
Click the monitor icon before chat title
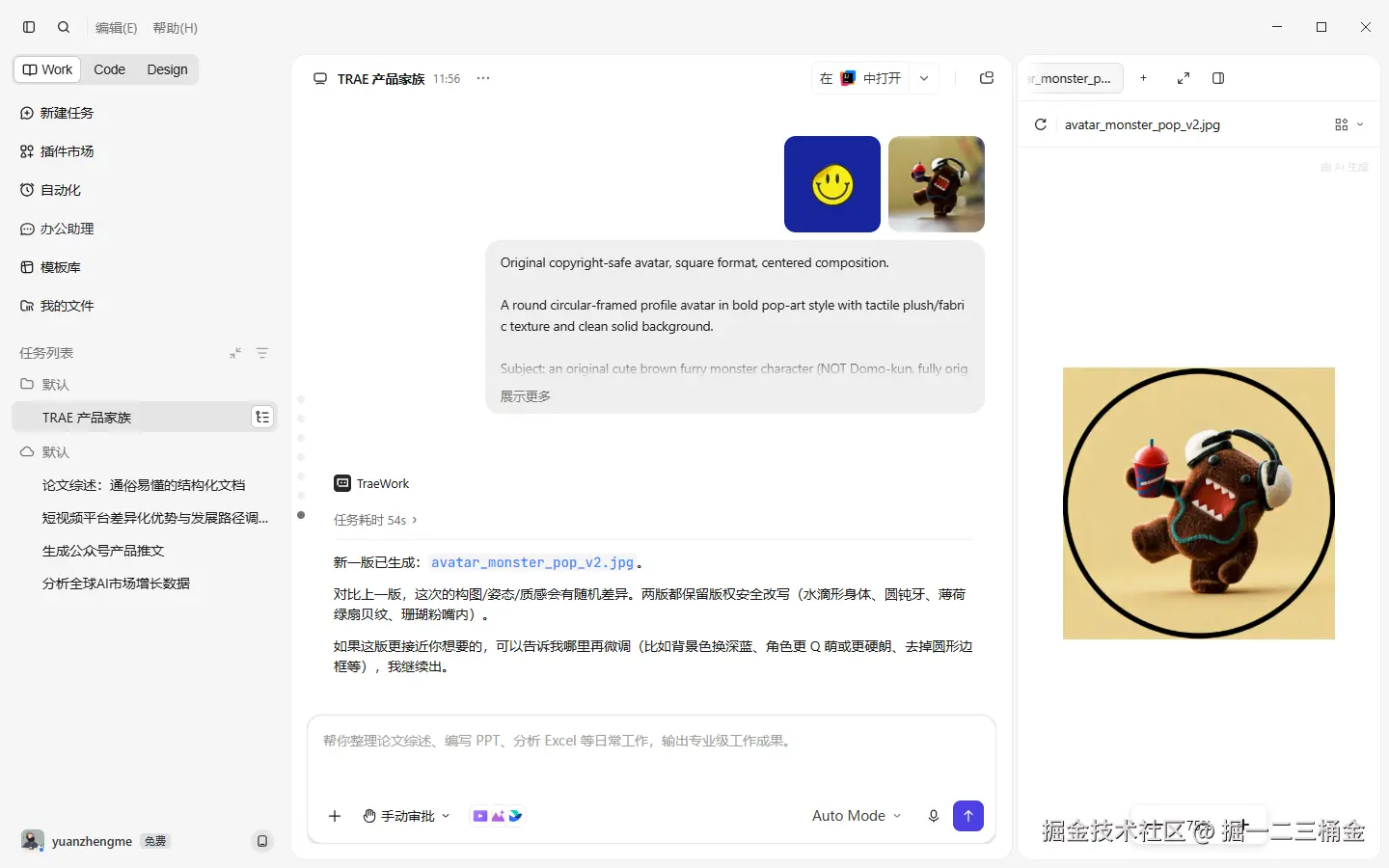pyautogui.click(x=320, y=79)
